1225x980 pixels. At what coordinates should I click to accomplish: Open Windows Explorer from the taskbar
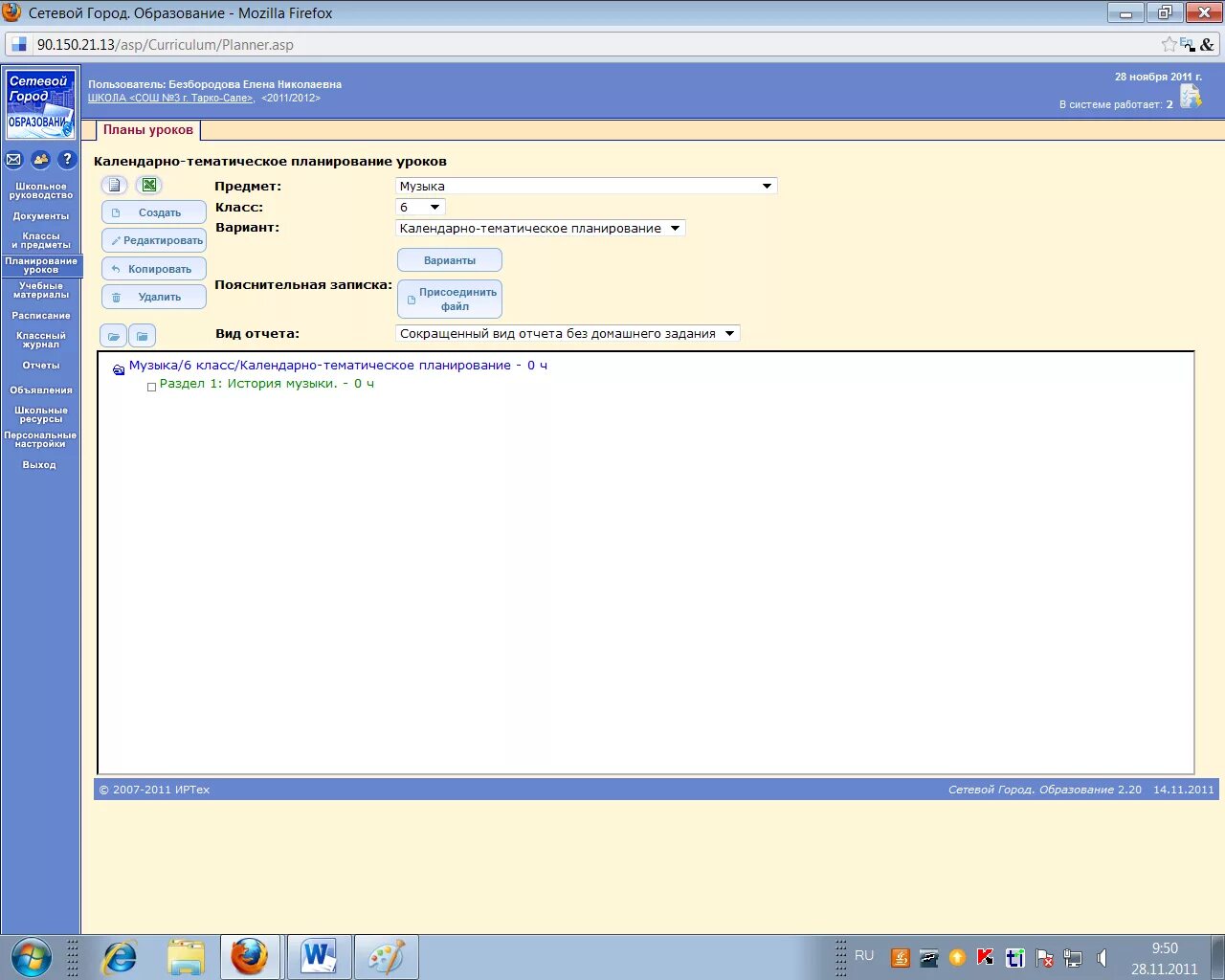(x=186, y=957)
